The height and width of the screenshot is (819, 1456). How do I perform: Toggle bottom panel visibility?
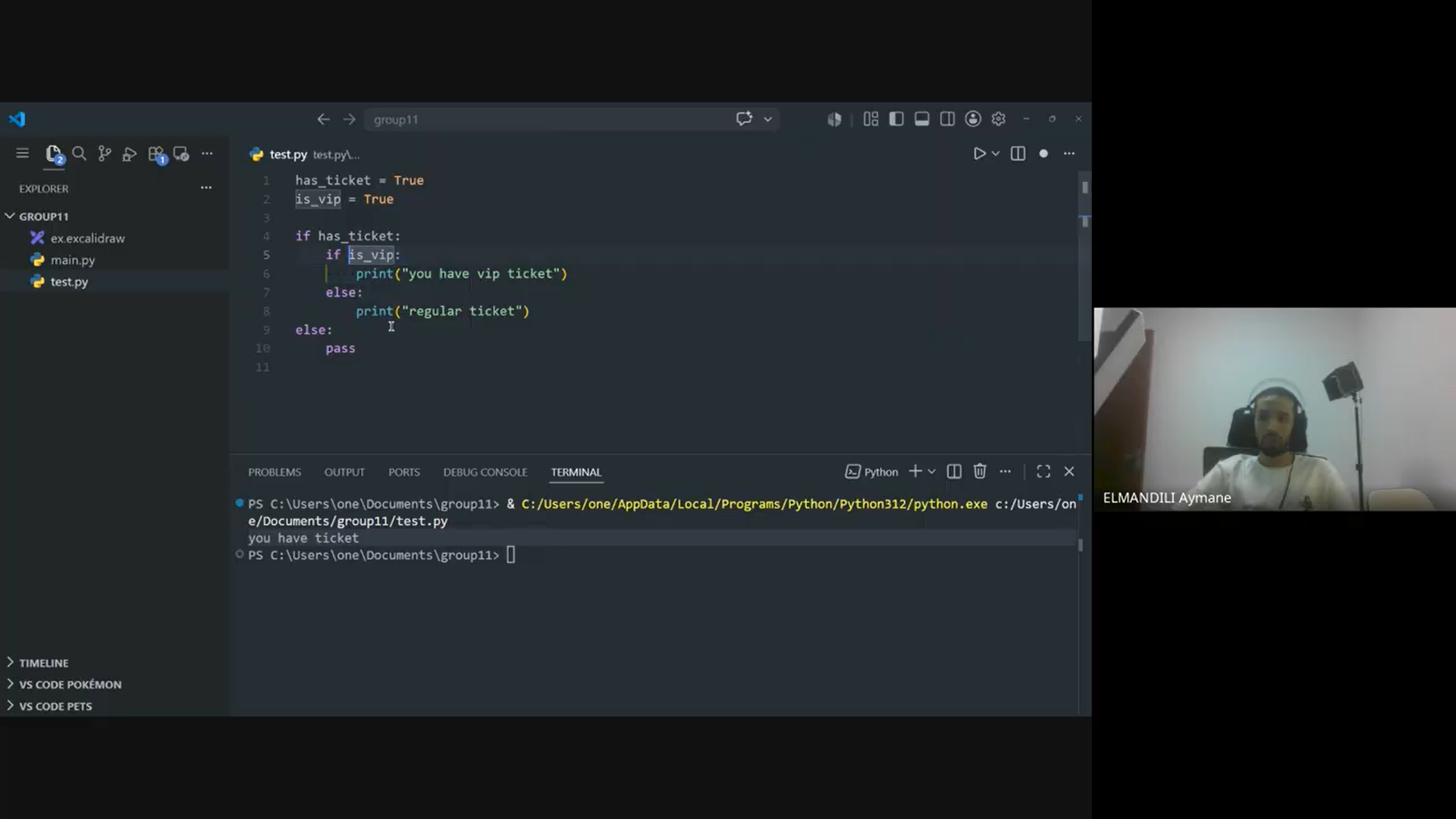click(x=922, y=119)
